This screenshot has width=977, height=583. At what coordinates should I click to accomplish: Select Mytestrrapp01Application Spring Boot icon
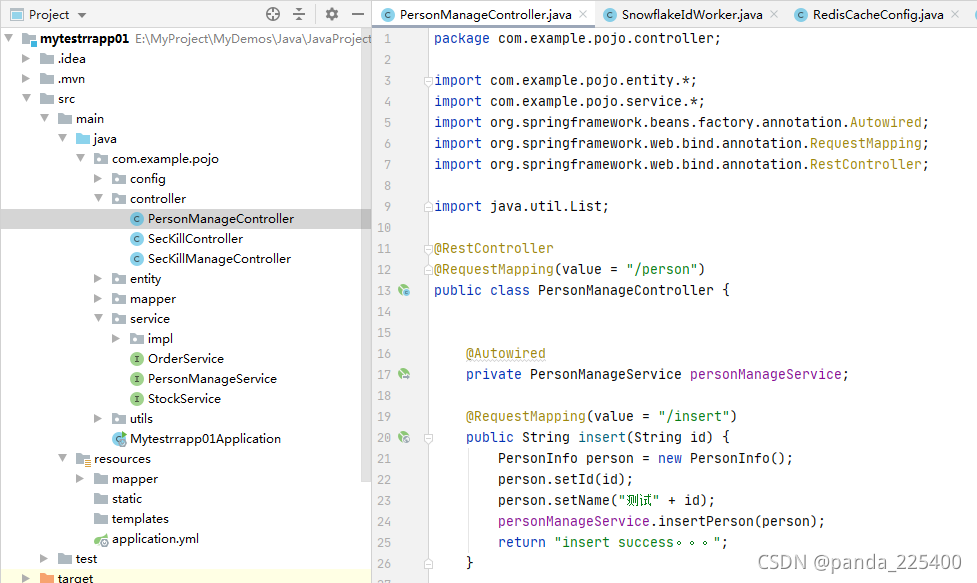119,439
